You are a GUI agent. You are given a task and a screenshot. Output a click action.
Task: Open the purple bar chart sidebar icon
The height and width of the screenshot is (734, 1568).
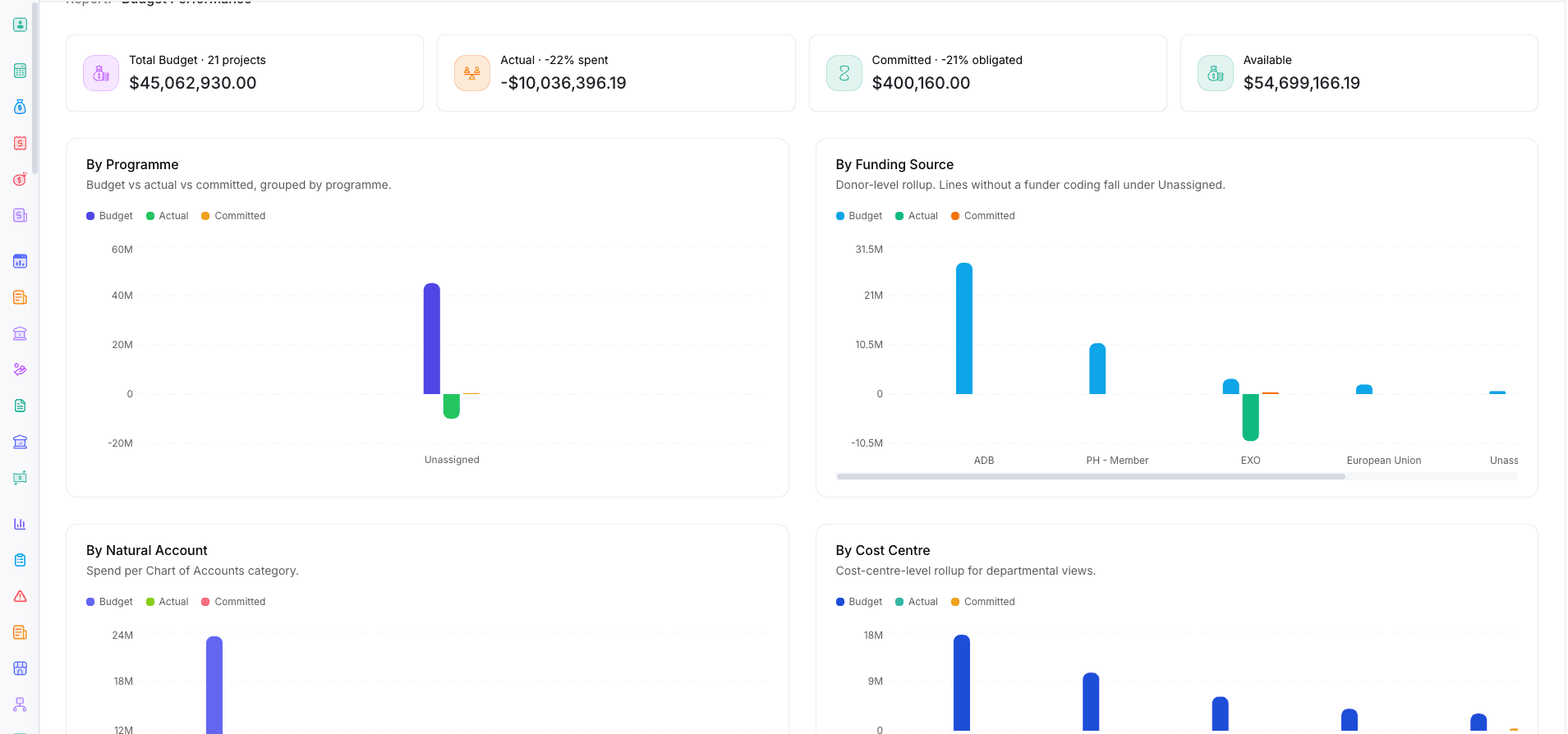[21, 524]
